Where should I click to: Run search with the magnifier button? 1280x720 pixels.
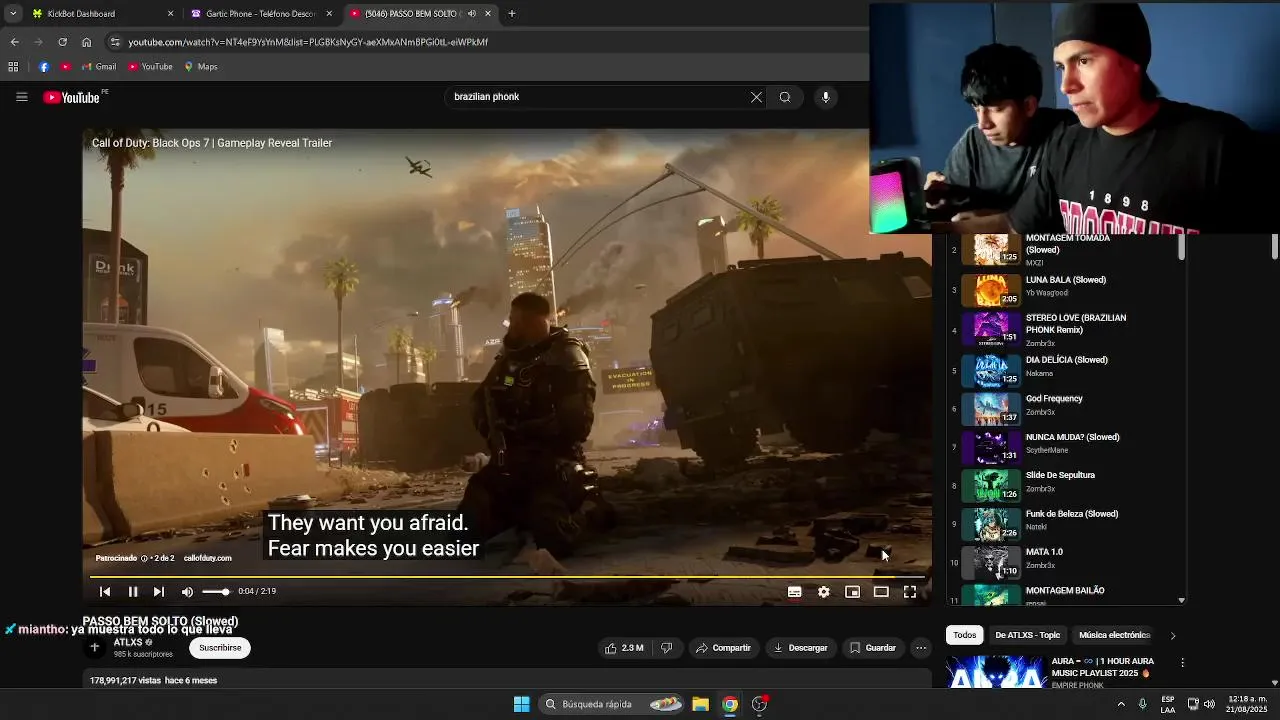(x=785, y=97)
